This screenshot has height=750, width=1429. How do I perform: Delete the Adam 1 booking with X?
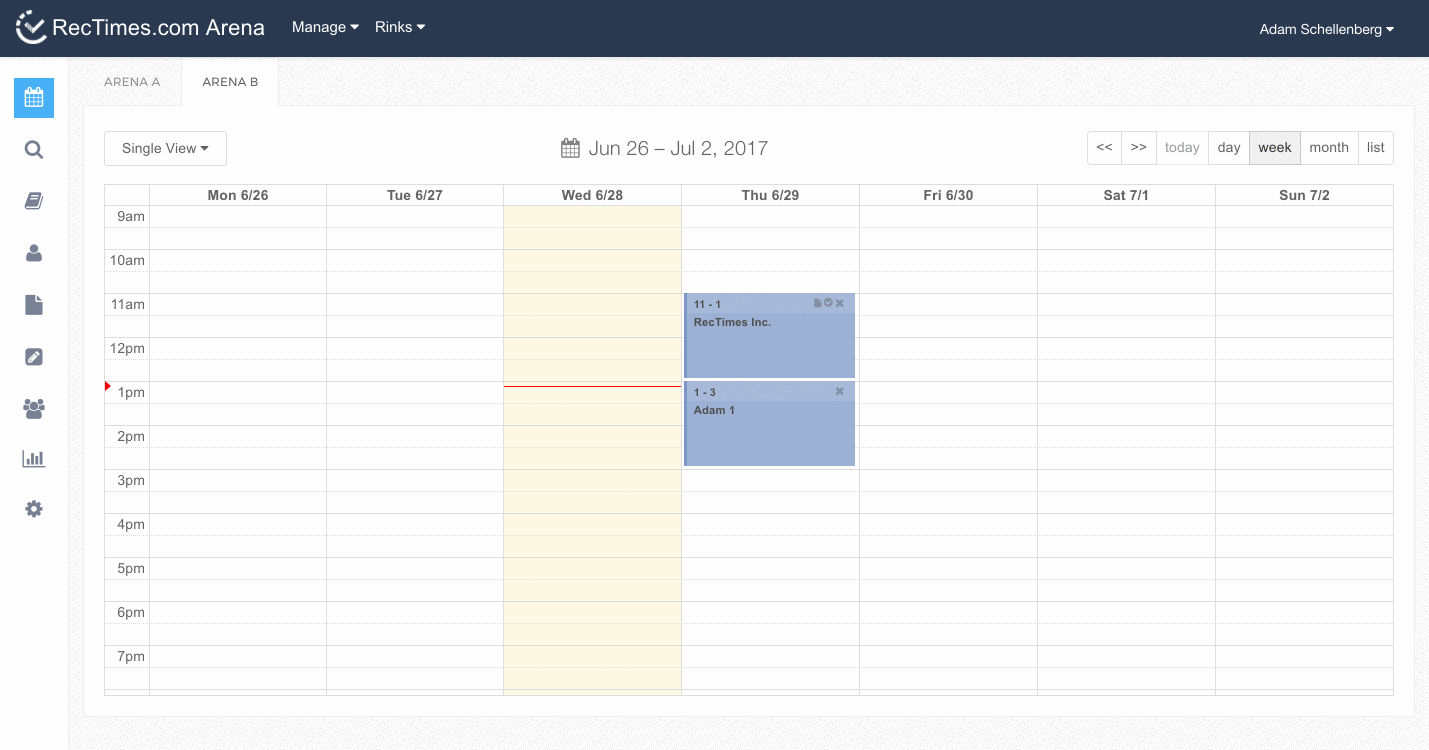(840, 391)
